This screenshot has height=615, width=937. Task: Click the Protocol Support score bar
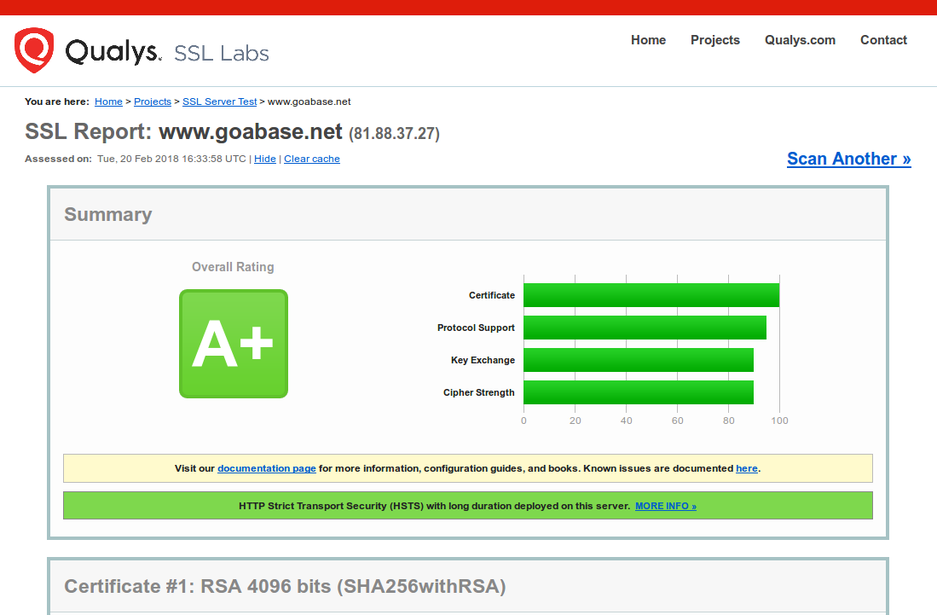coord(645,328)
